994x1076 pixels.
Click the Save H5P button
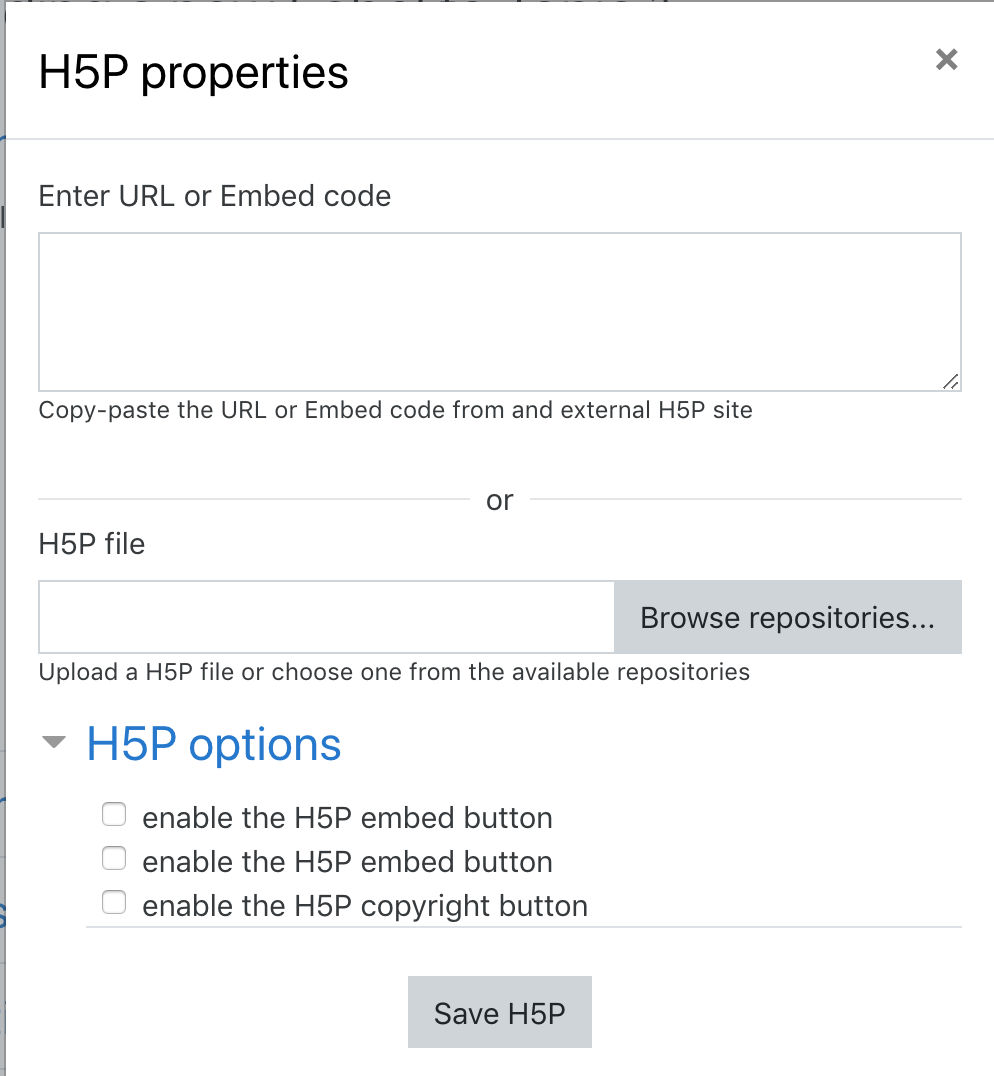[x=499, y=1012]
